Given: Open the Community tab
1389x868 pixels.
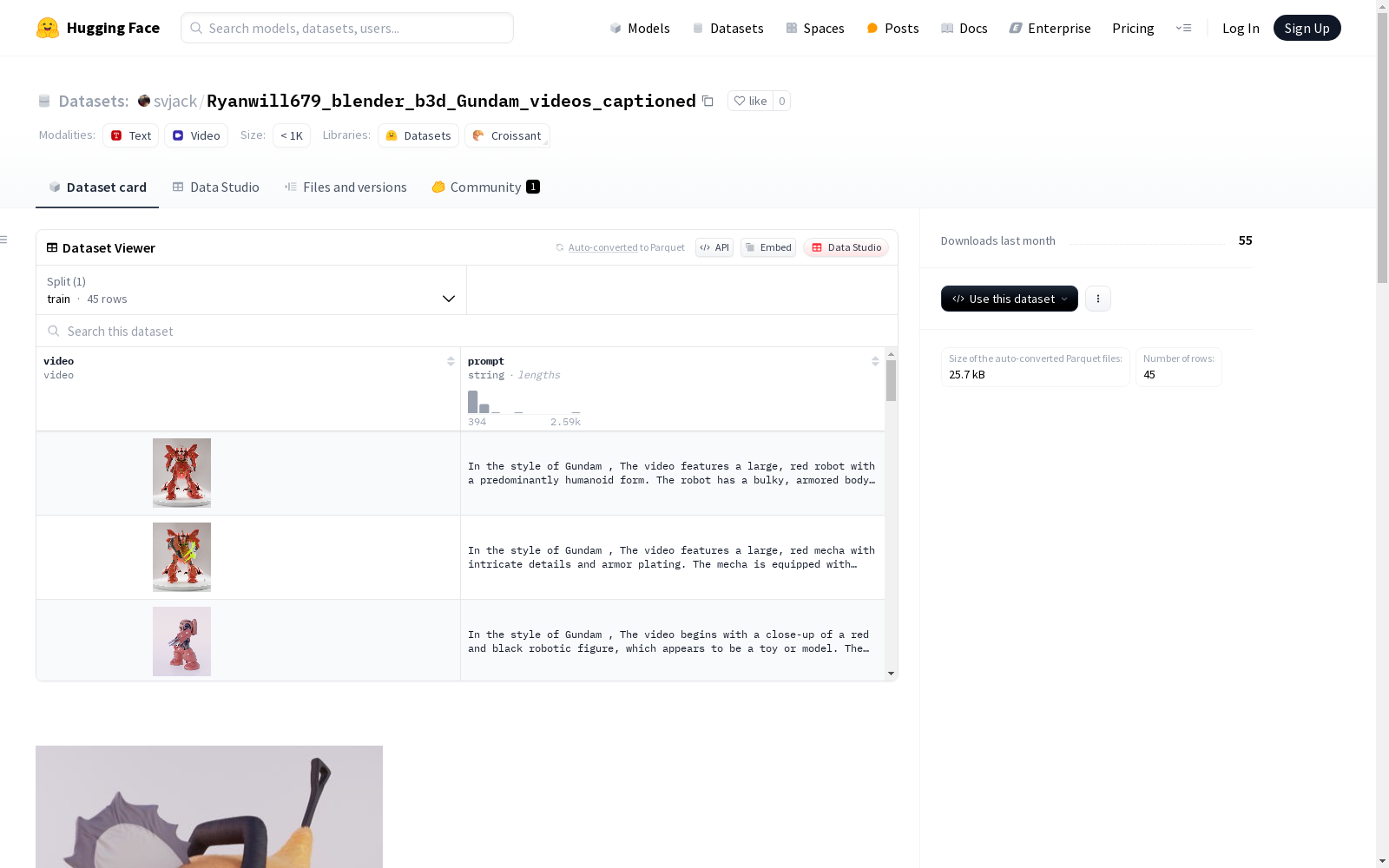Looking at the screenshot, I should pyautogui.click(x=486, y=187).
